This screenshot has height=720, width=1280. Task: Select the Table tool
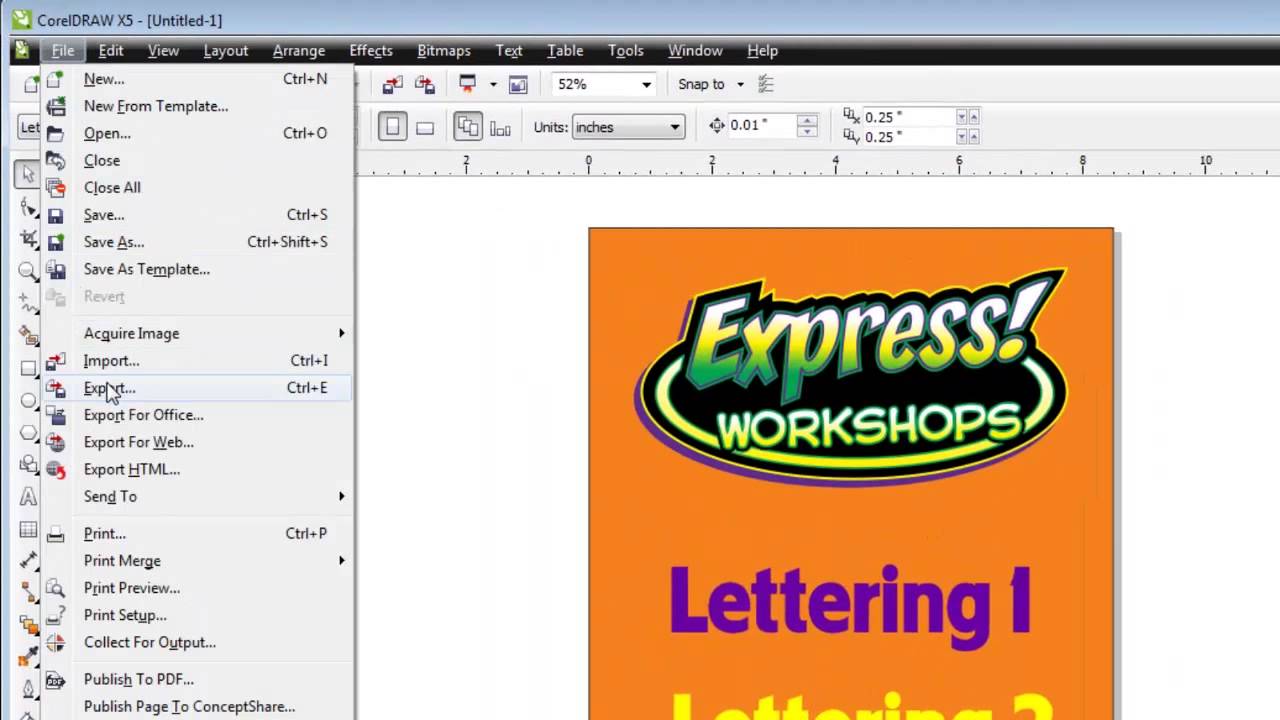pyautogui.click(x=28, y=529)
